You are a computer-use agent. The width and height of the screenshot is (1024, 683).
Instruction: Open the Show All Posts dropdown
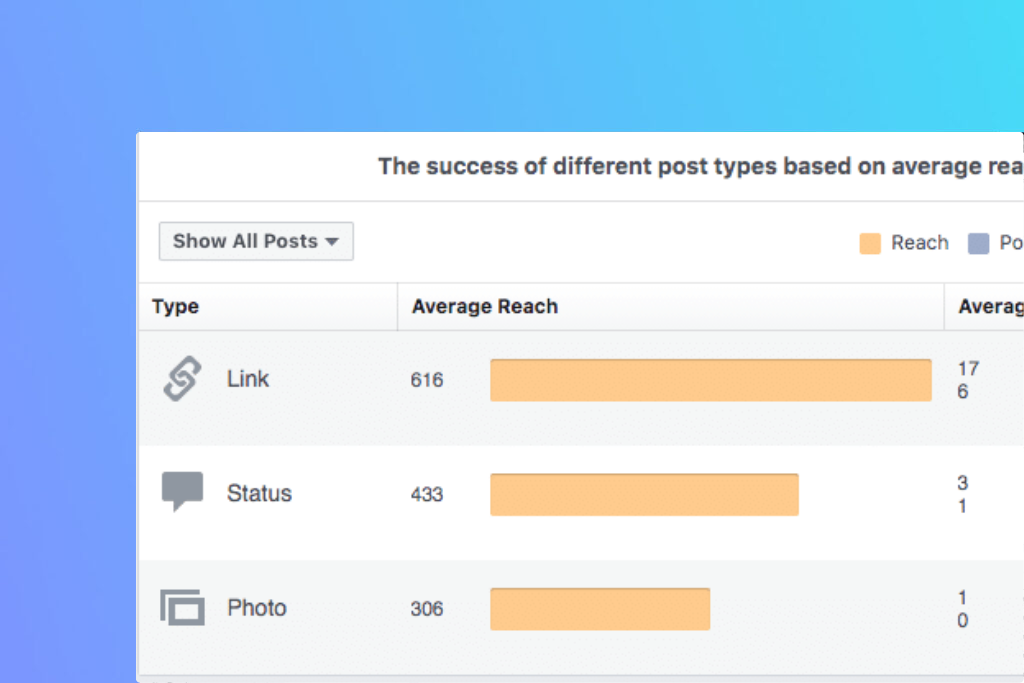pos(256,241)
